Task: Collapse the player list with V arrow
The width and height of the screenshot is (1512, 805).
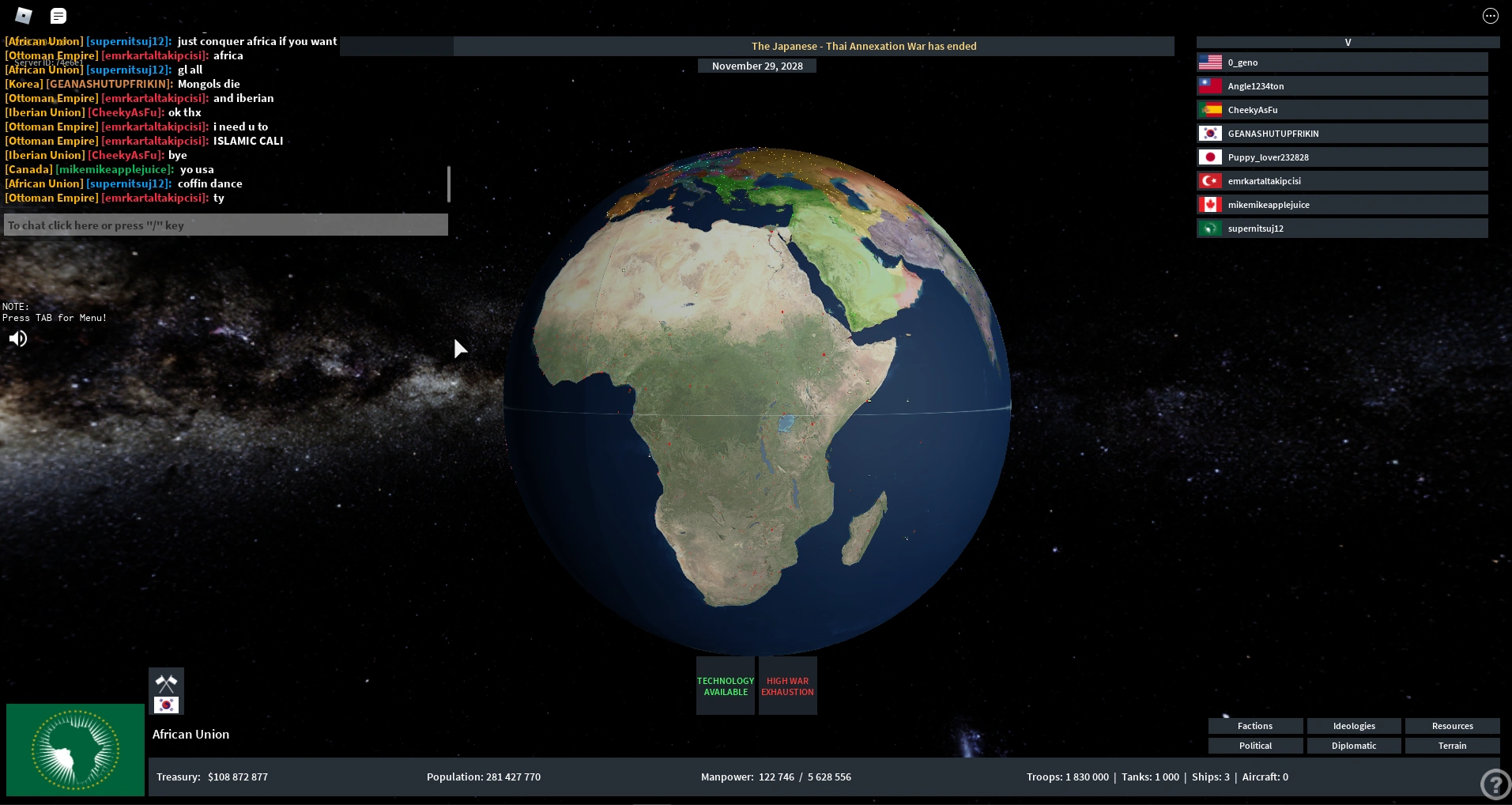Action: 1348,42
